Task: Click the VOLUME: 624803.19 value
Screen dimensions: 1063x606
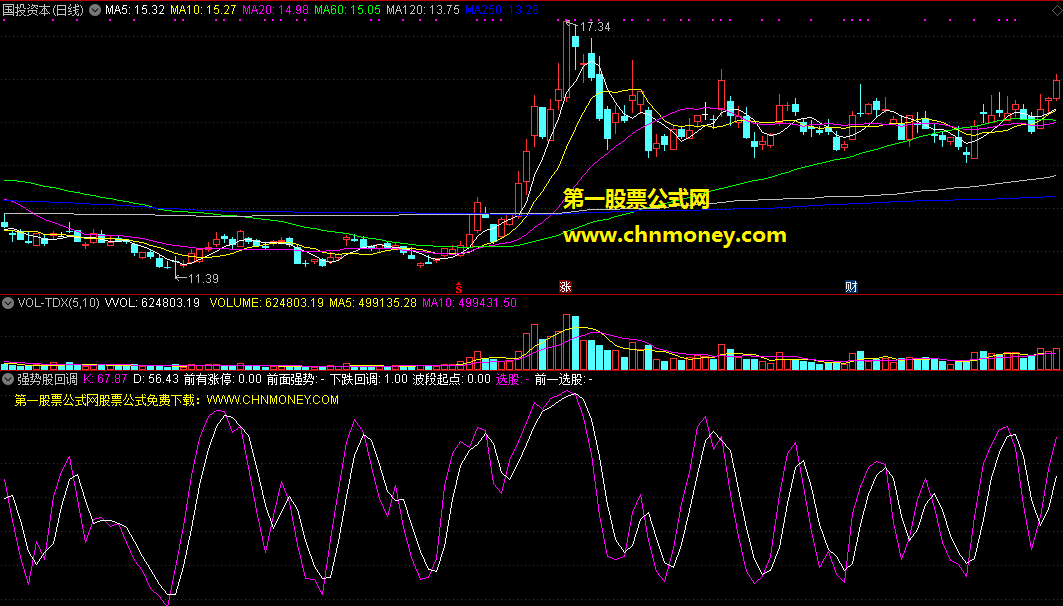Action: click(266, 303)
